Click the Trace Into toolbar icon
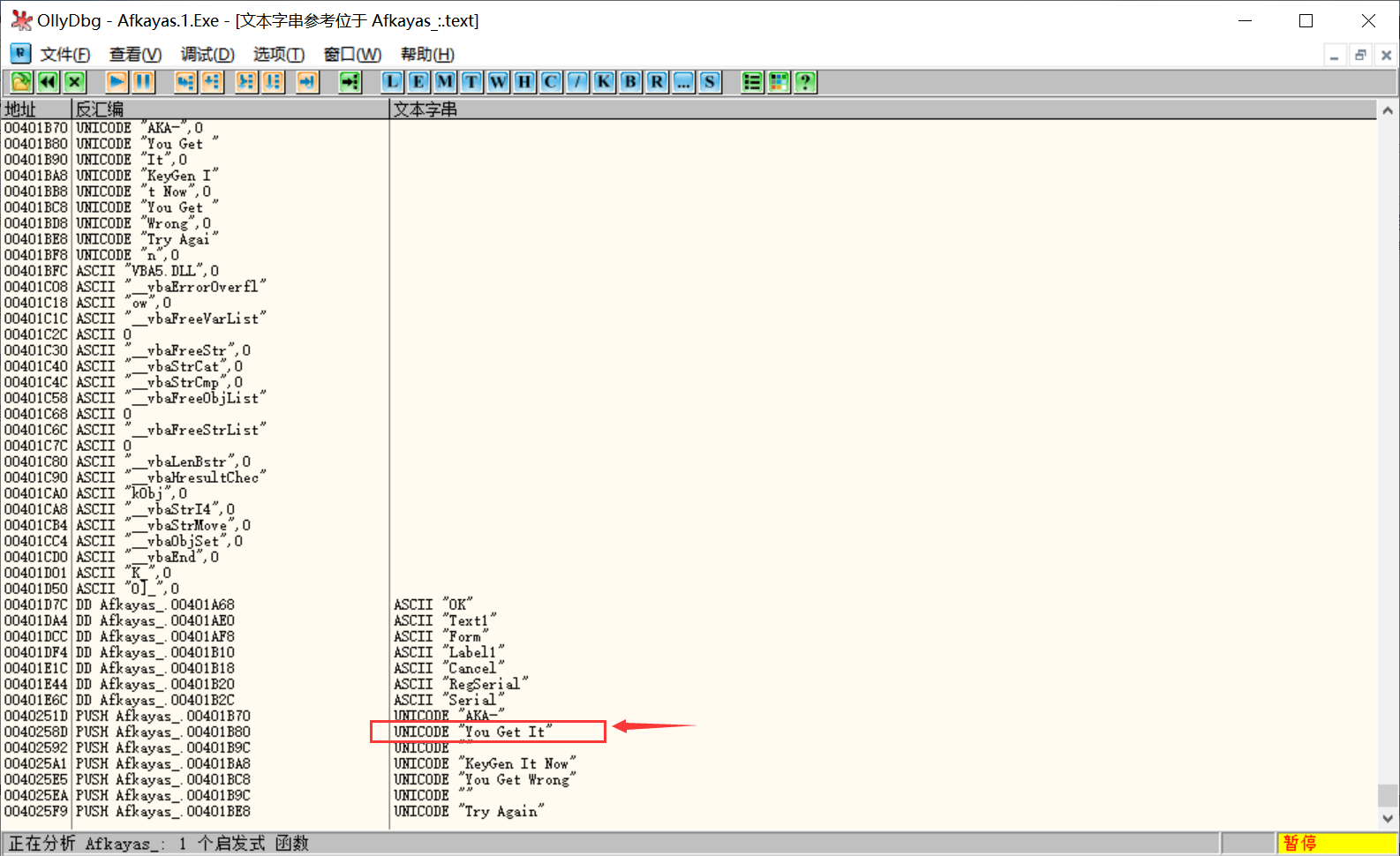The image size is (1400, 856). coord(246,82)
